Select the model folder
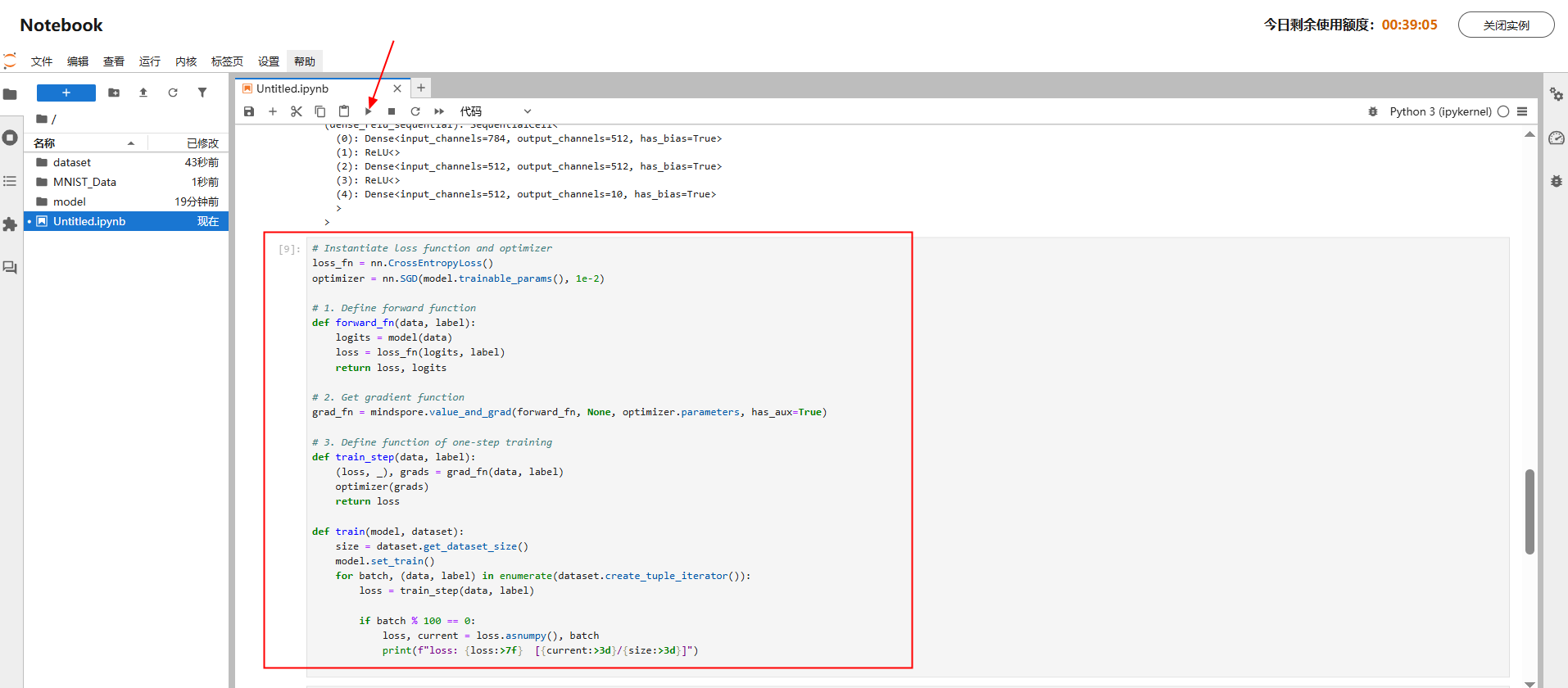 (126, 201)
